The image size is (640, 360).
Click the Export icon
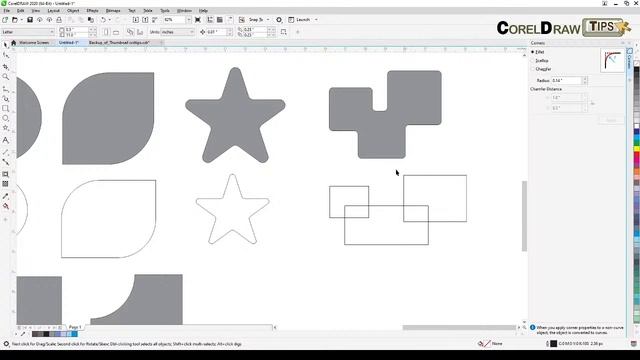coord(145,20)
